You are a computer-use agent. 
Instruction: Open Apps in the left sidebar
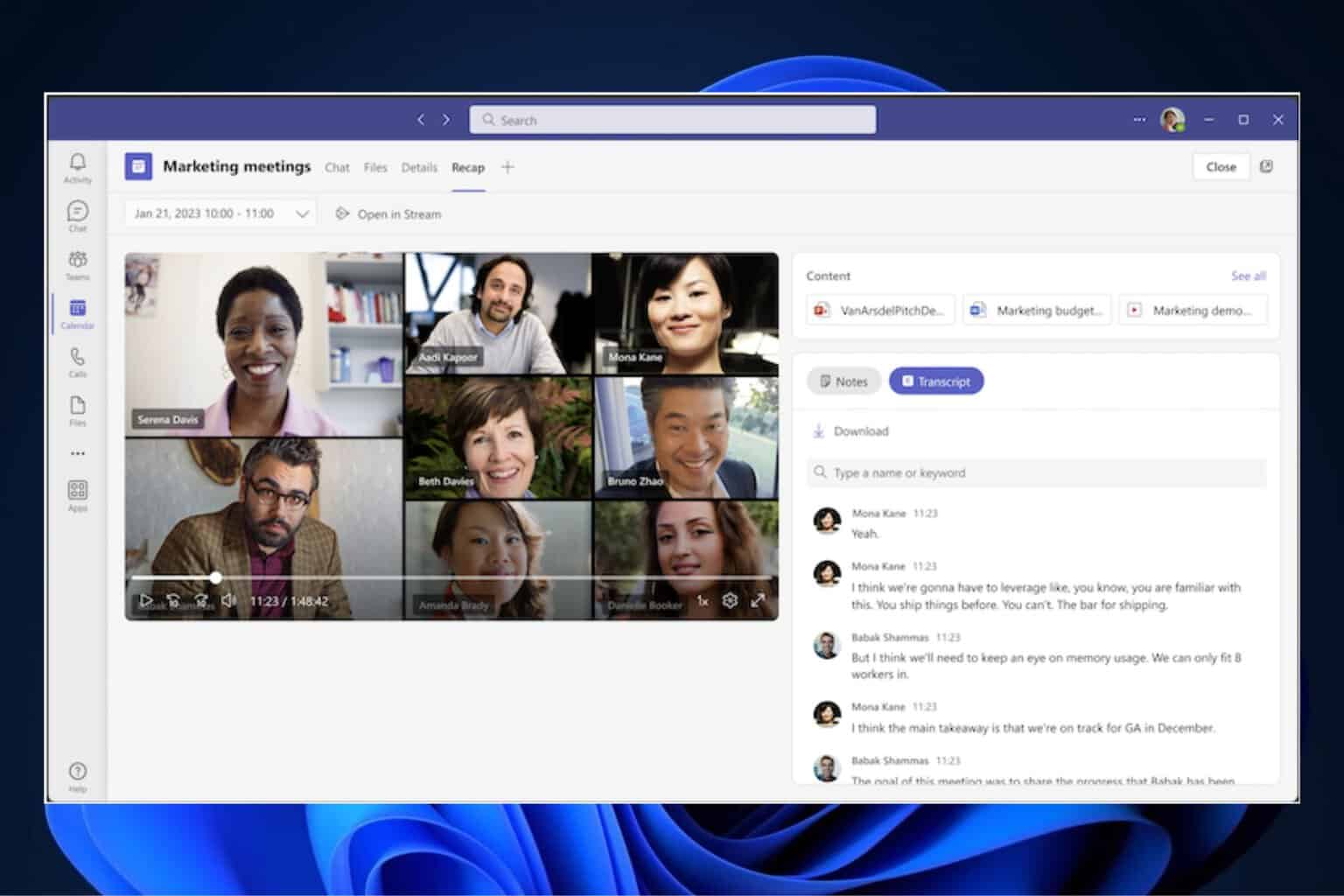pyautogui.click(x=77, y=495)
